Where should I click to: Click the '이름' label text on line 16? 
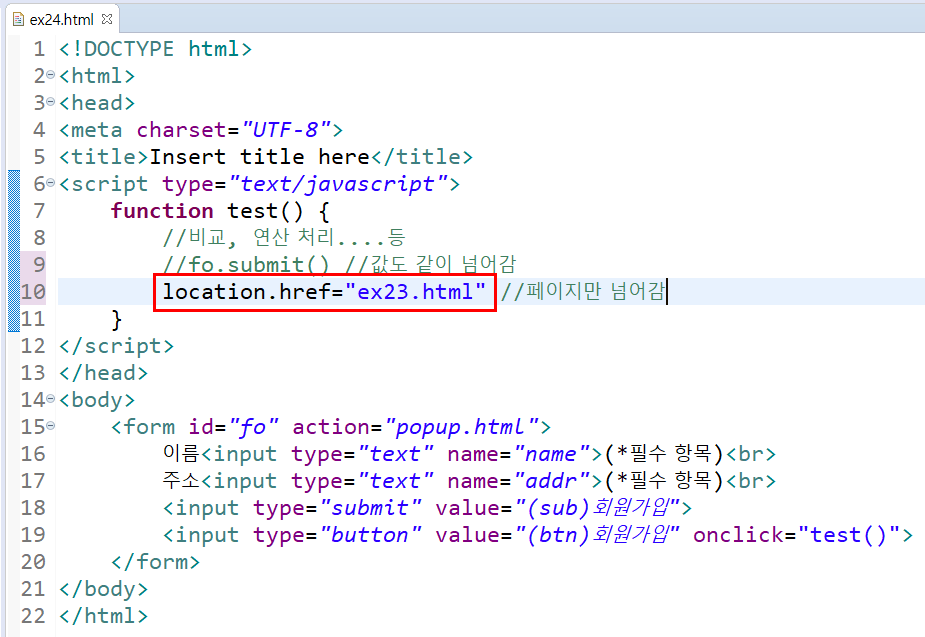tap(181, 454)
